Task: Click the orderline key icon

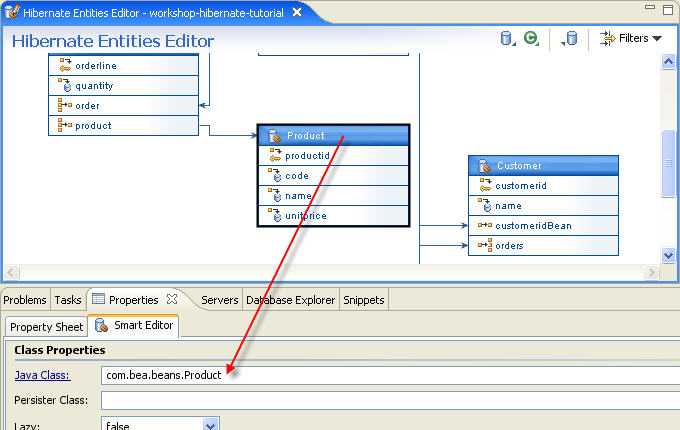Action: click(65, 65)
